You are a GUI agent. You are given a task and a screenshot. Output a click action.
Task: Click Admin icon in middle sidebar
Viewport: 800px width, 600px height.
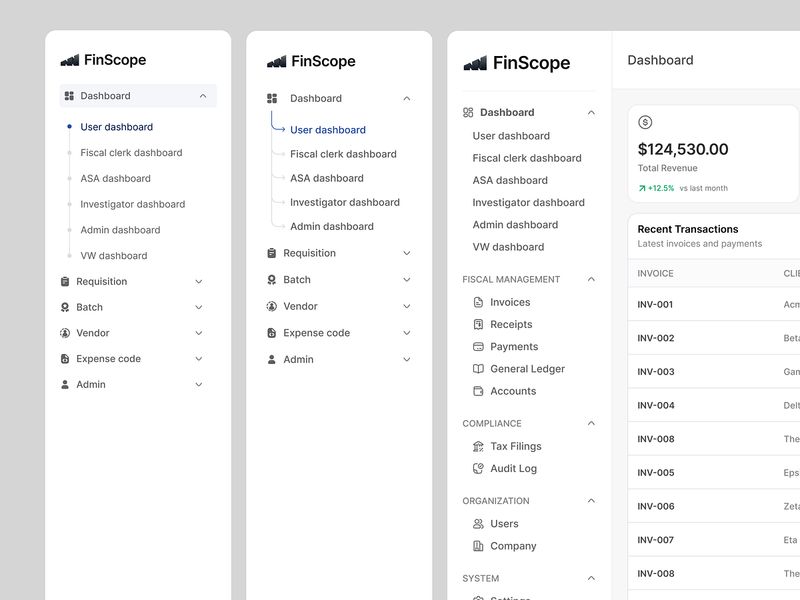(271, 359)
